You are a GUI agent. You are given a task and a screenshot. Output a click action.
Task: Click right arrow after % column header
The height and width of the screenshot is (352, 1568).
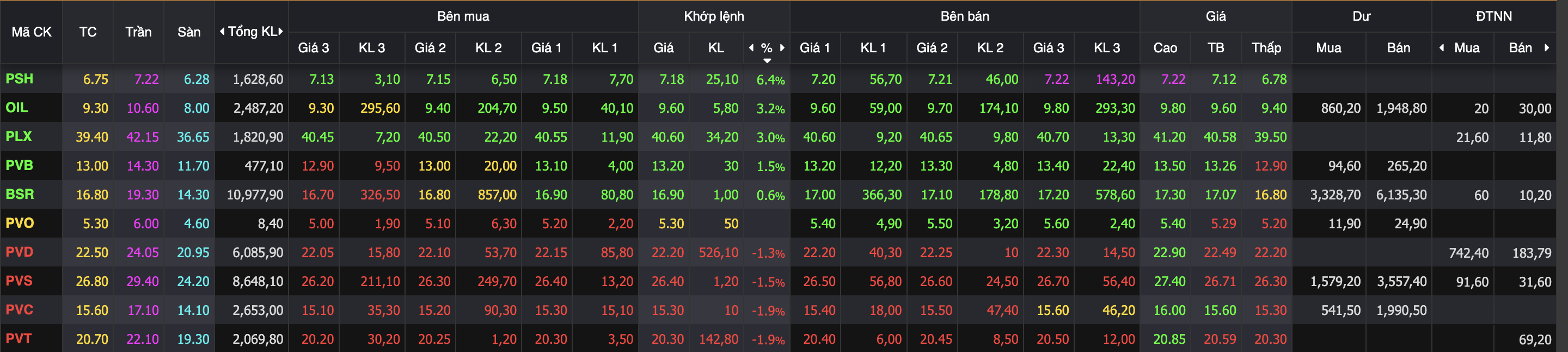point(782,47)
